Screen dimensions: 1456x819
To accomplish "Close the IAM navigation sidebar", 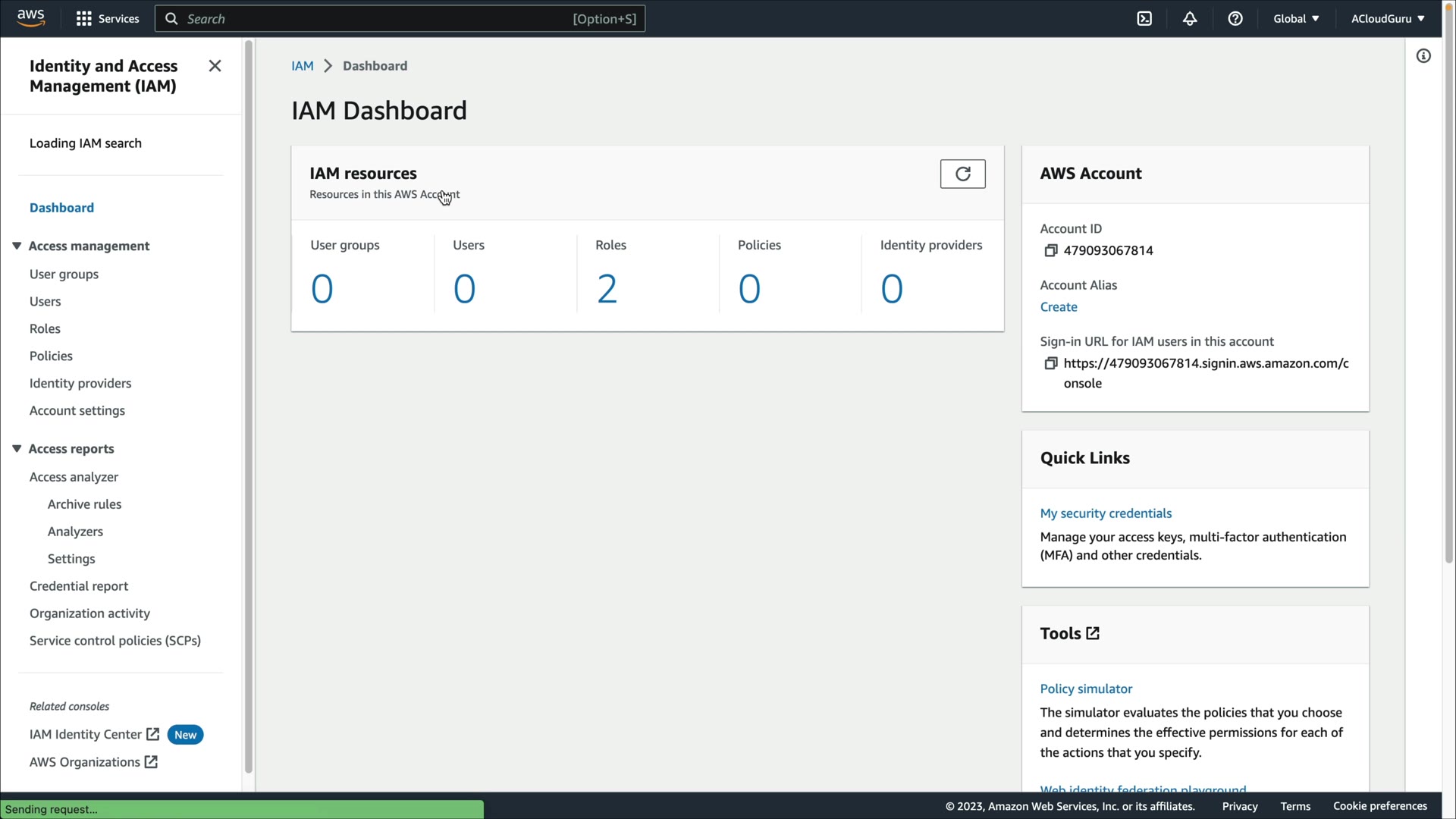I will click(x=215, y=66).
